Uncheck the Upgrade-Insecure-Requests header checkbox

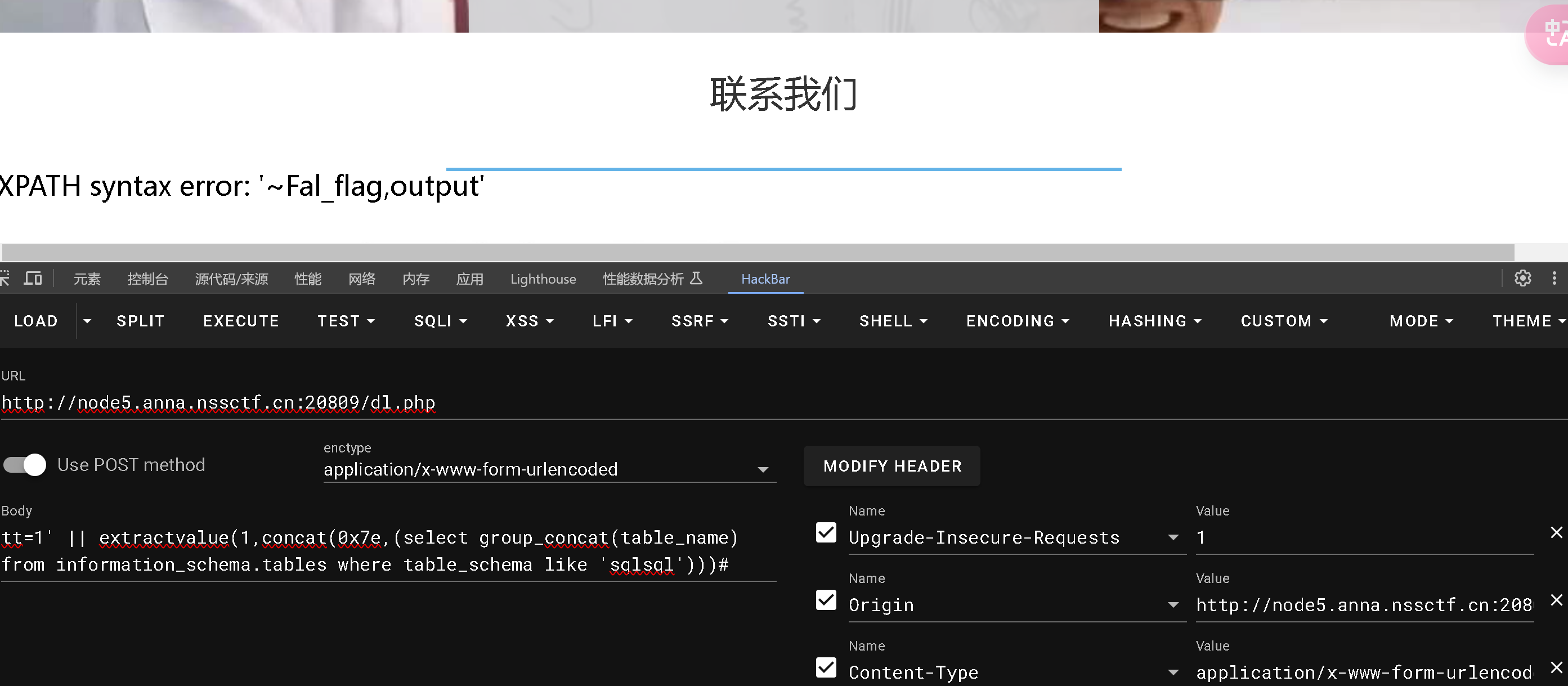(x=826, y=532)
